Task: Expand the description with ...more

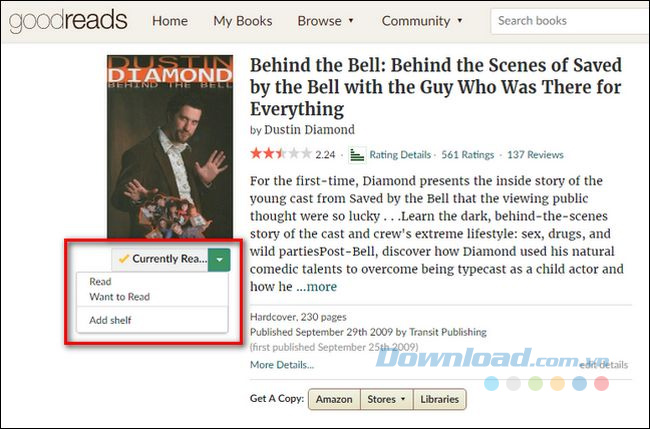Action: [316, 287]
